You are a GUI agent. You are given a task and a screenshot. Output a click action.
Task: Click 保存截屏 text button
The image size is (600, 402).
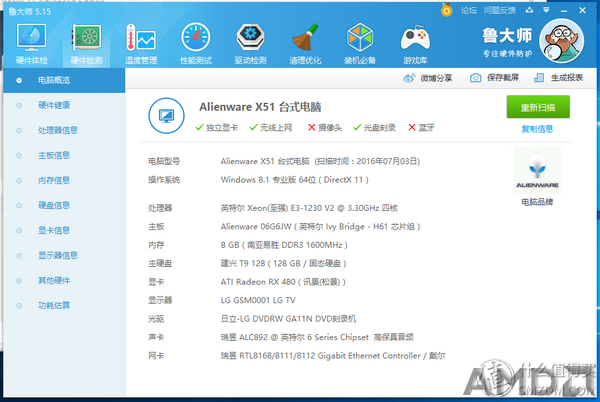pos(503,78)
